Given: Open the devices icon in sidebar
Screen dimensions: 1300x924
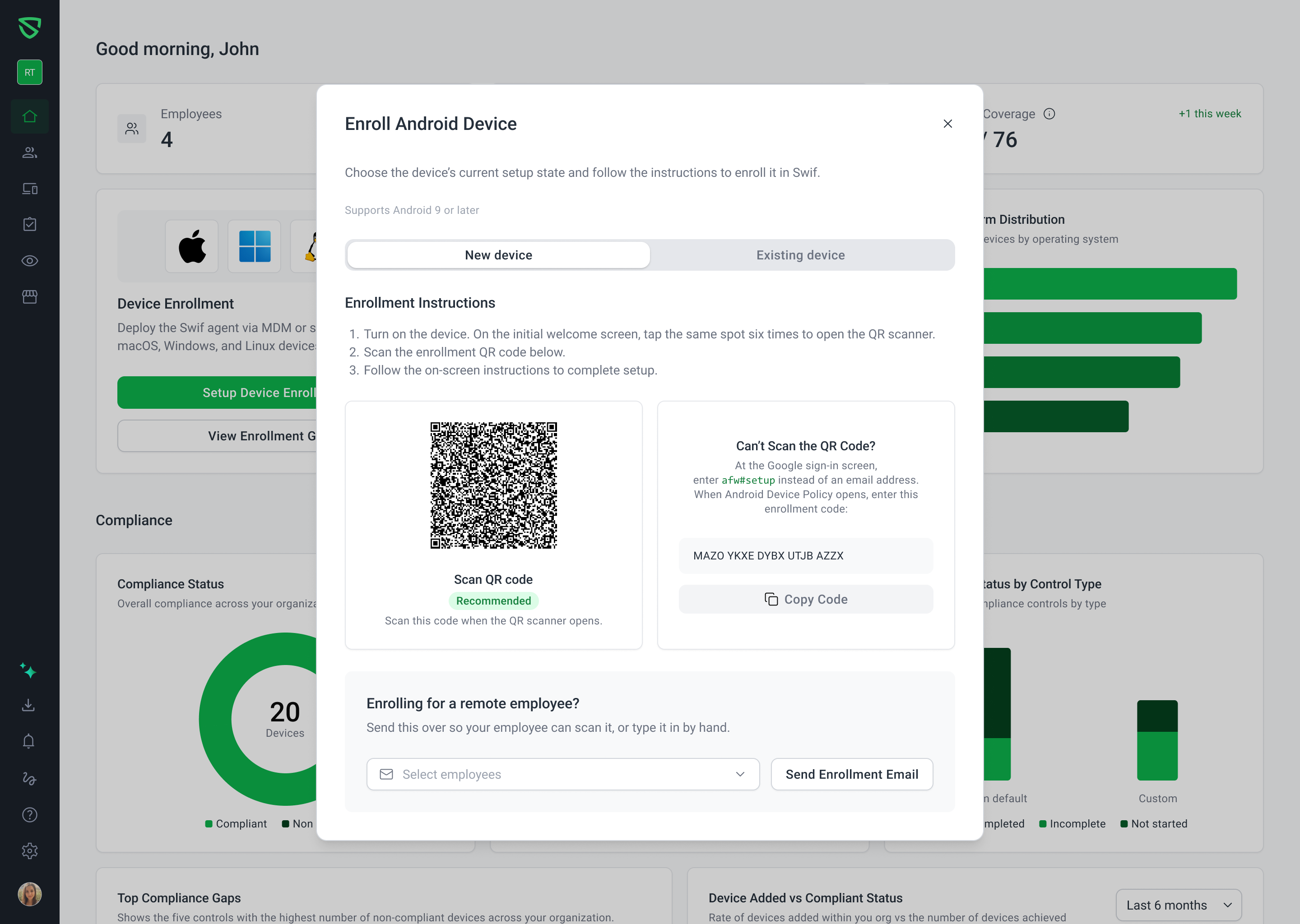Looking at the screenshot, I should click(x=30, y=188).
